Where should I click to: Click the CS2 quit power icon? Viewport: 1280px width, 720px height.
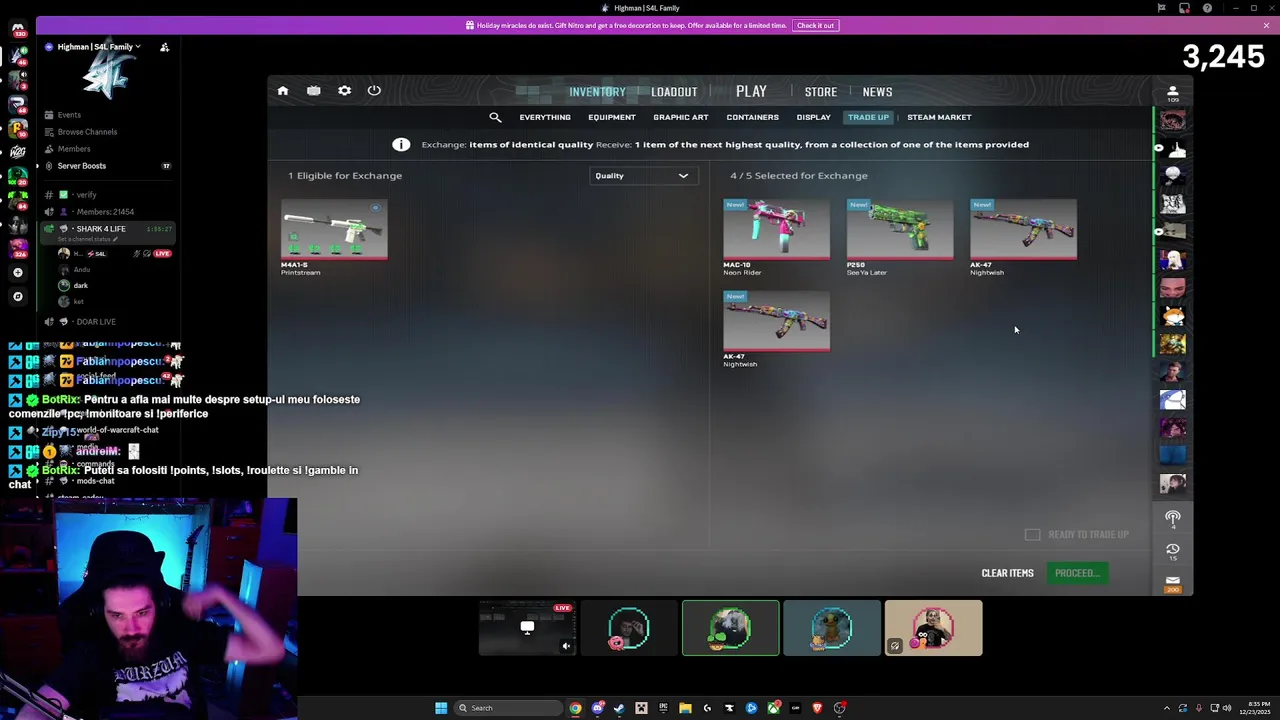coord(374,91)
